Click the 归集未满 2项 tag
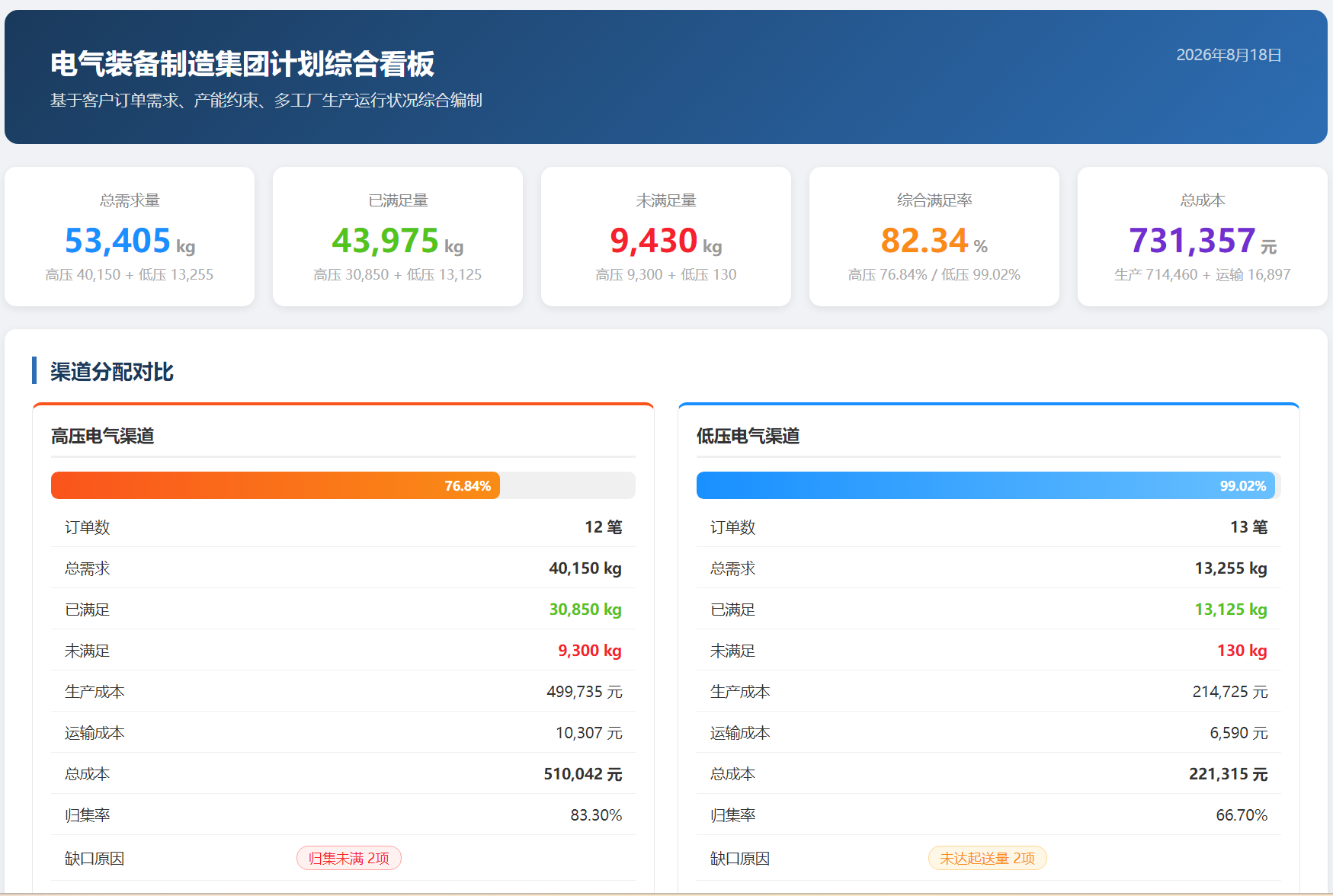The image size is (1333, 896). coord(349,858)
